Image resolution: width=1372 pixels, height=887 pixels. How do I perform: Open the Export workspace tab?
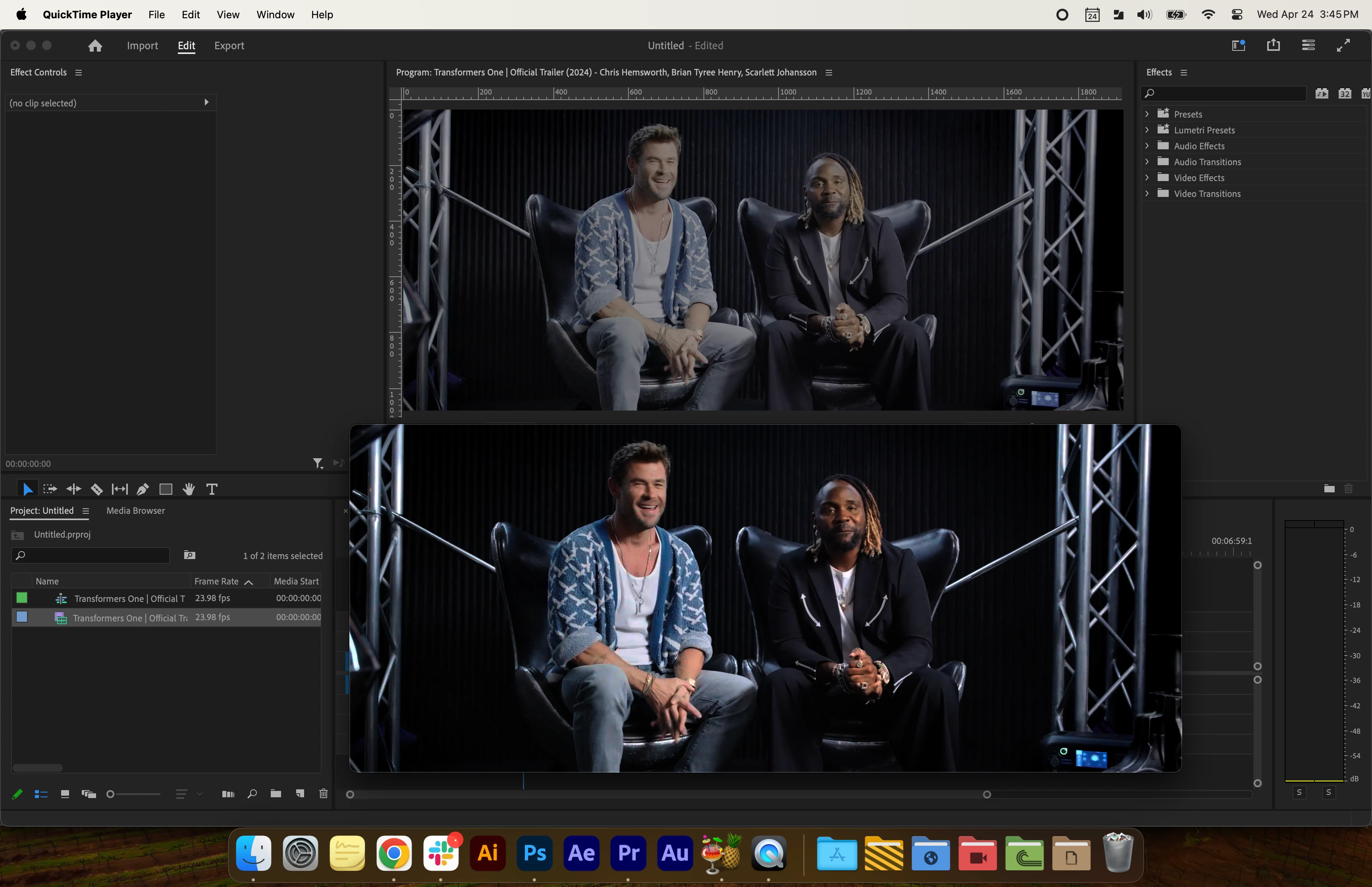(x=229, y=46)
